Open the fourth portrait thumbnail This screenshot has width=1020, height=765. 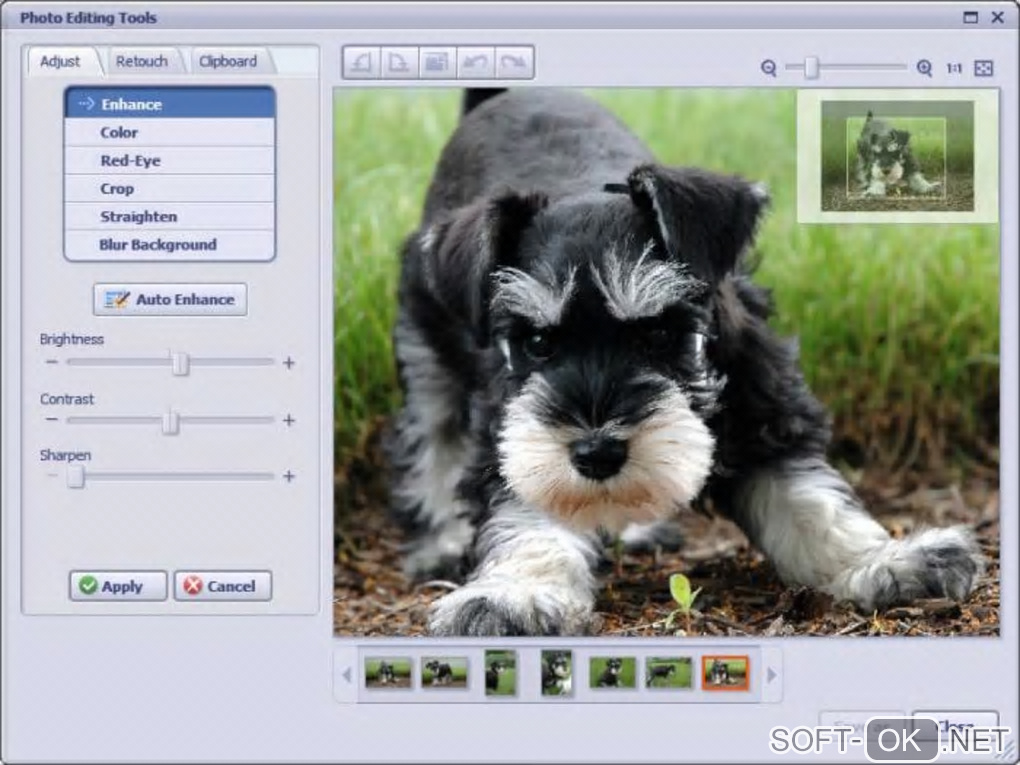pyautogui.click(x=557, y=673)
